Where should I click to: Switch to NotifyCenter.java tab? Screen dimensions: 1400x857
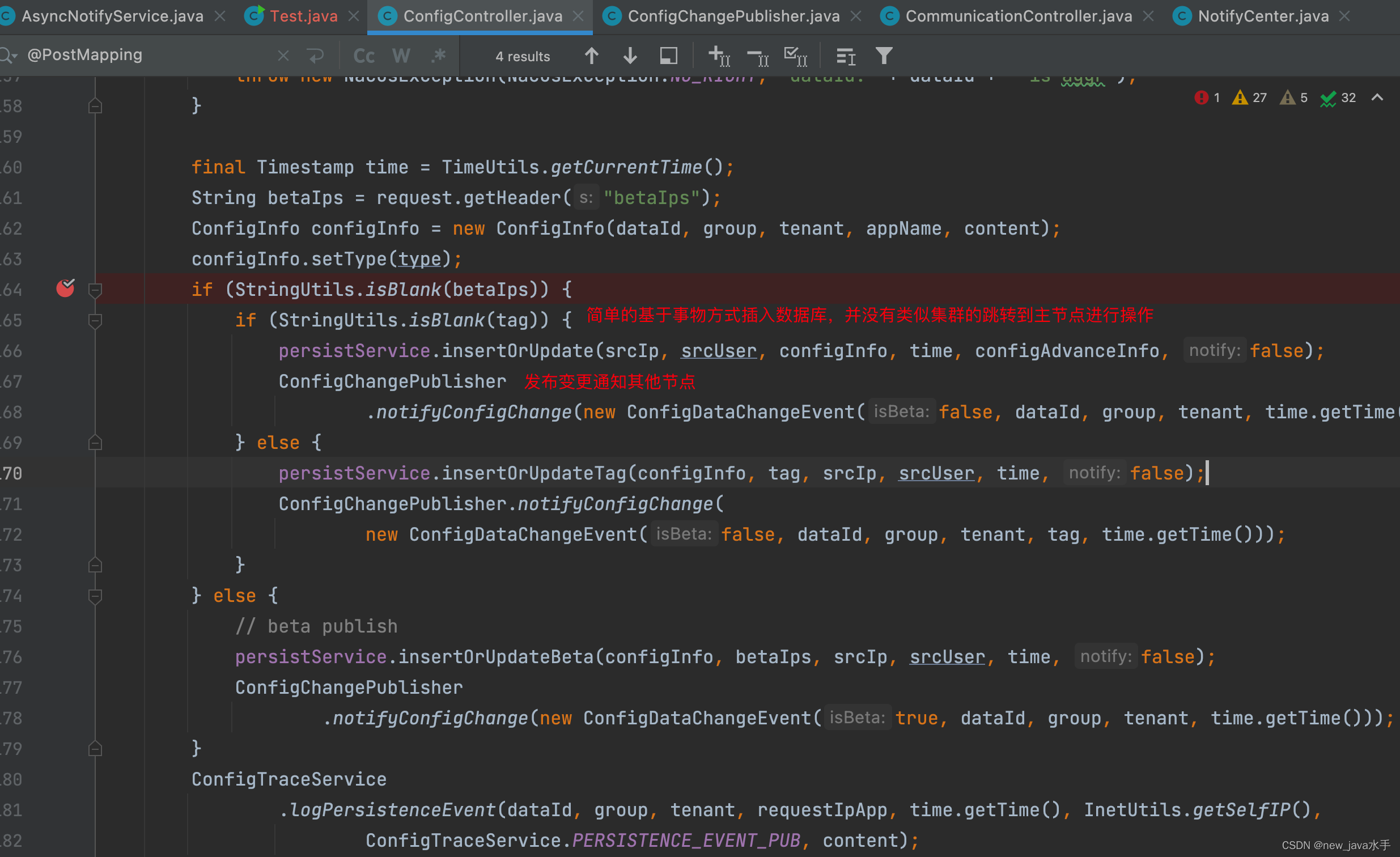tap(1263, 16)
